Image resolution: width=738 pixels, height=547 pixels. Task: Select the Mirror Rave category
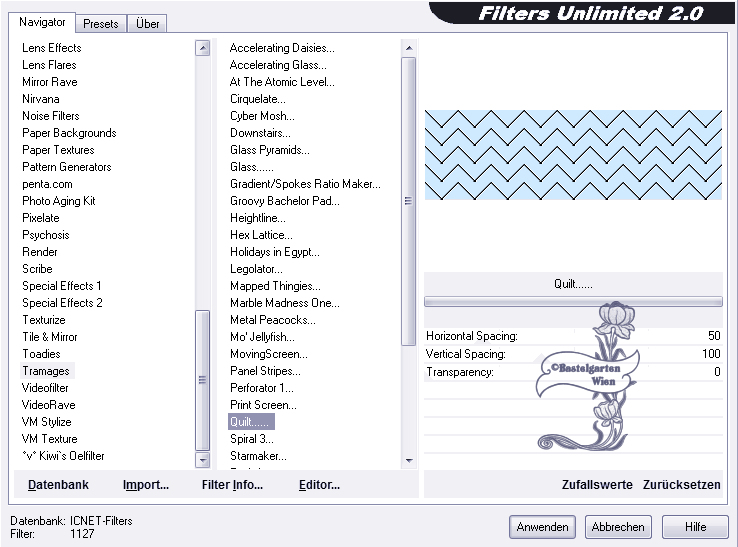(49, 82)
